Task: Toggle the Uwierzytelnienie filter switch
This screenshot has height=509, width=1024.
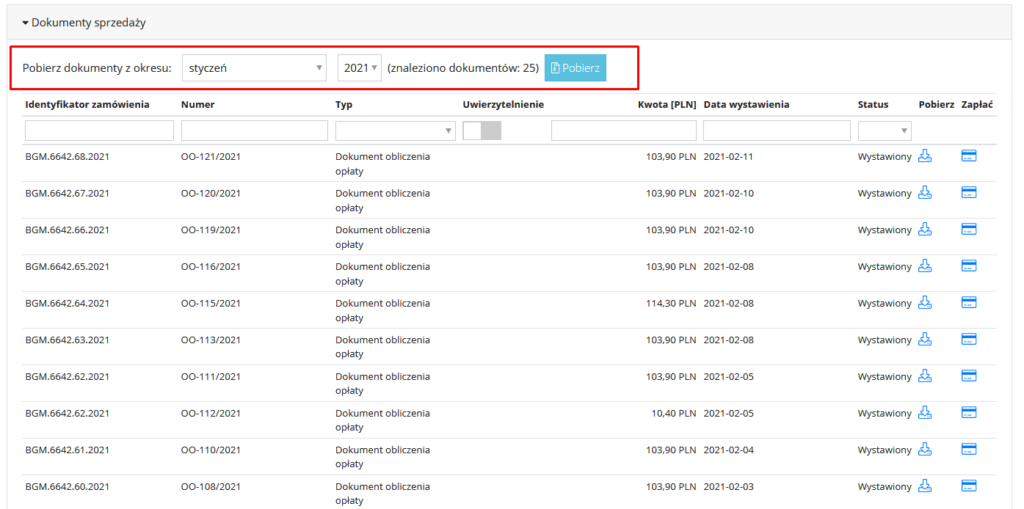Action: pos(482,130)
